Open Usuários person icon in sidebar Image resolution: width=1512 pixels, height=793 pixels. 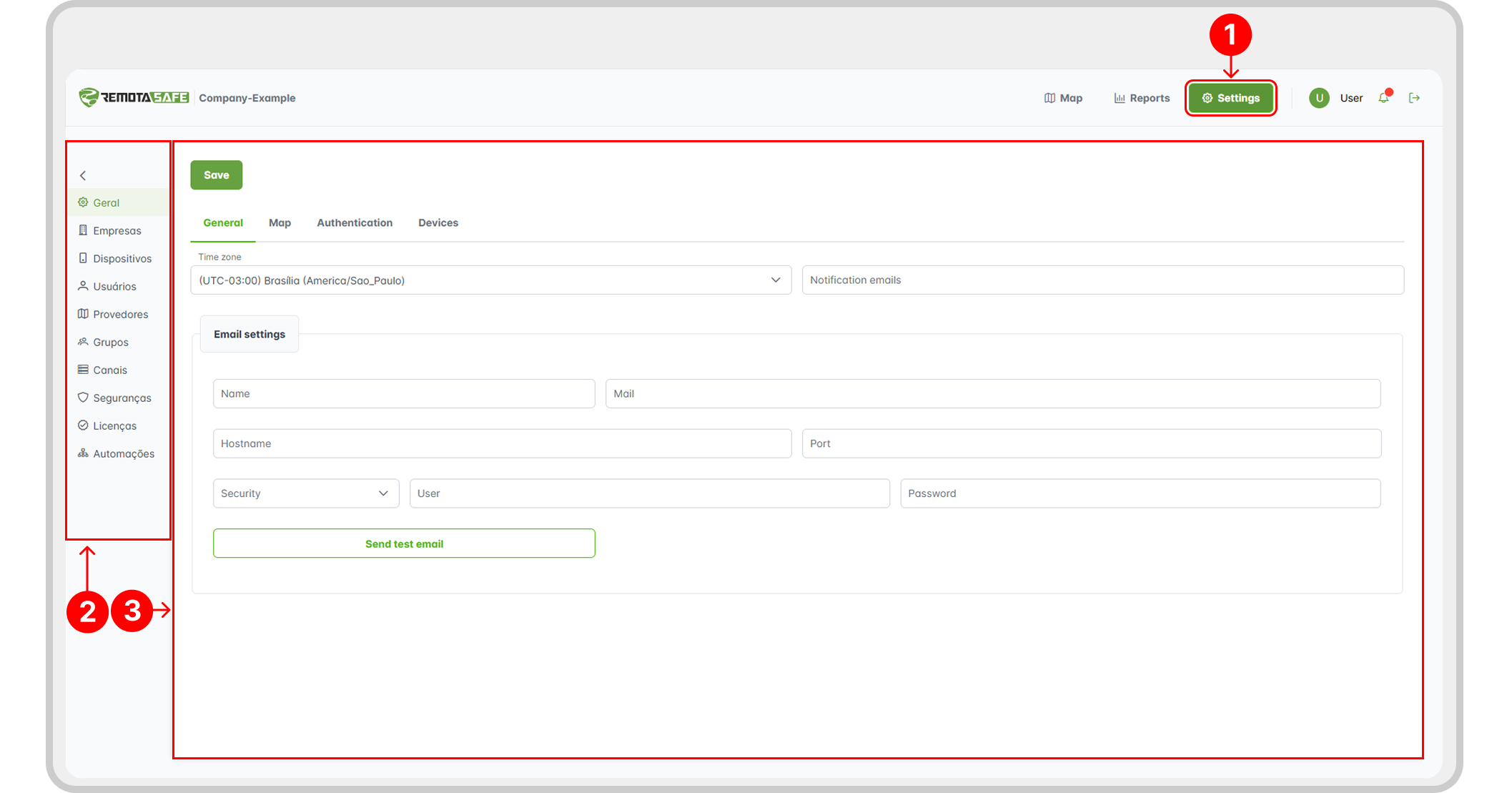point(83,286)
